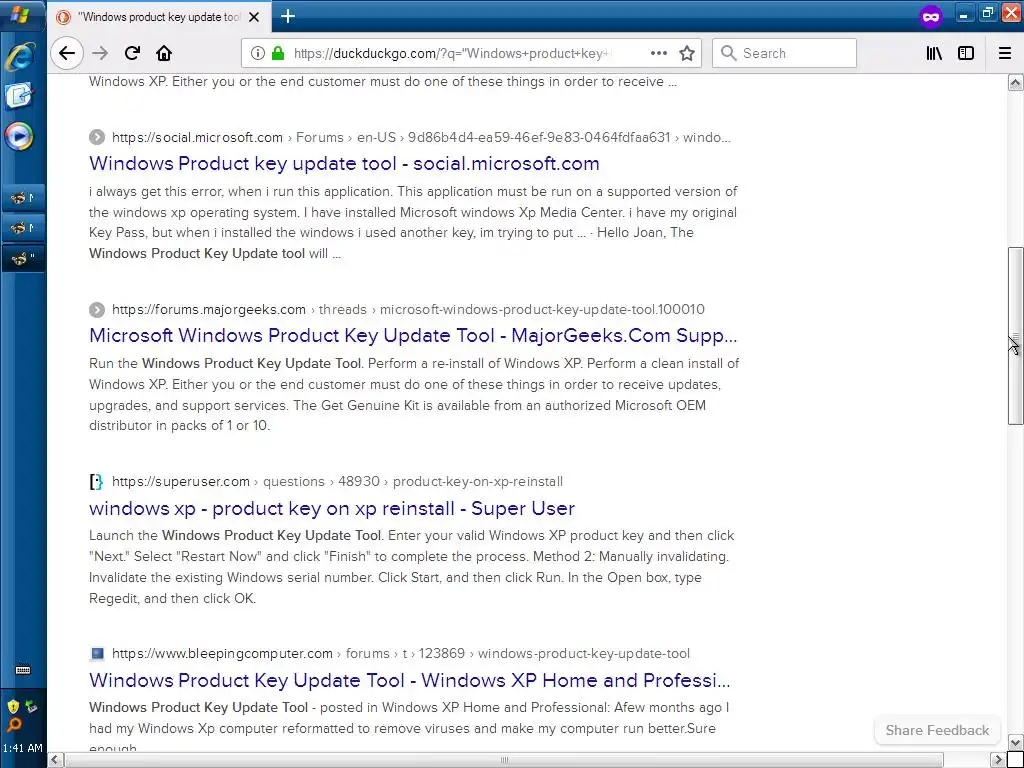The width and height of the screenshot is (1024, 768).
Task: Click Show Desktop quick launch icon
Action: coord(20,96)
